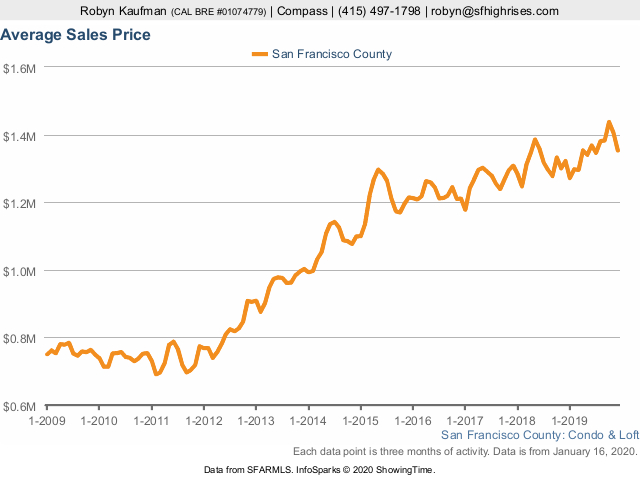Click the 1-2019 x-axis label

pyautogui.click(x=569, y=420)
